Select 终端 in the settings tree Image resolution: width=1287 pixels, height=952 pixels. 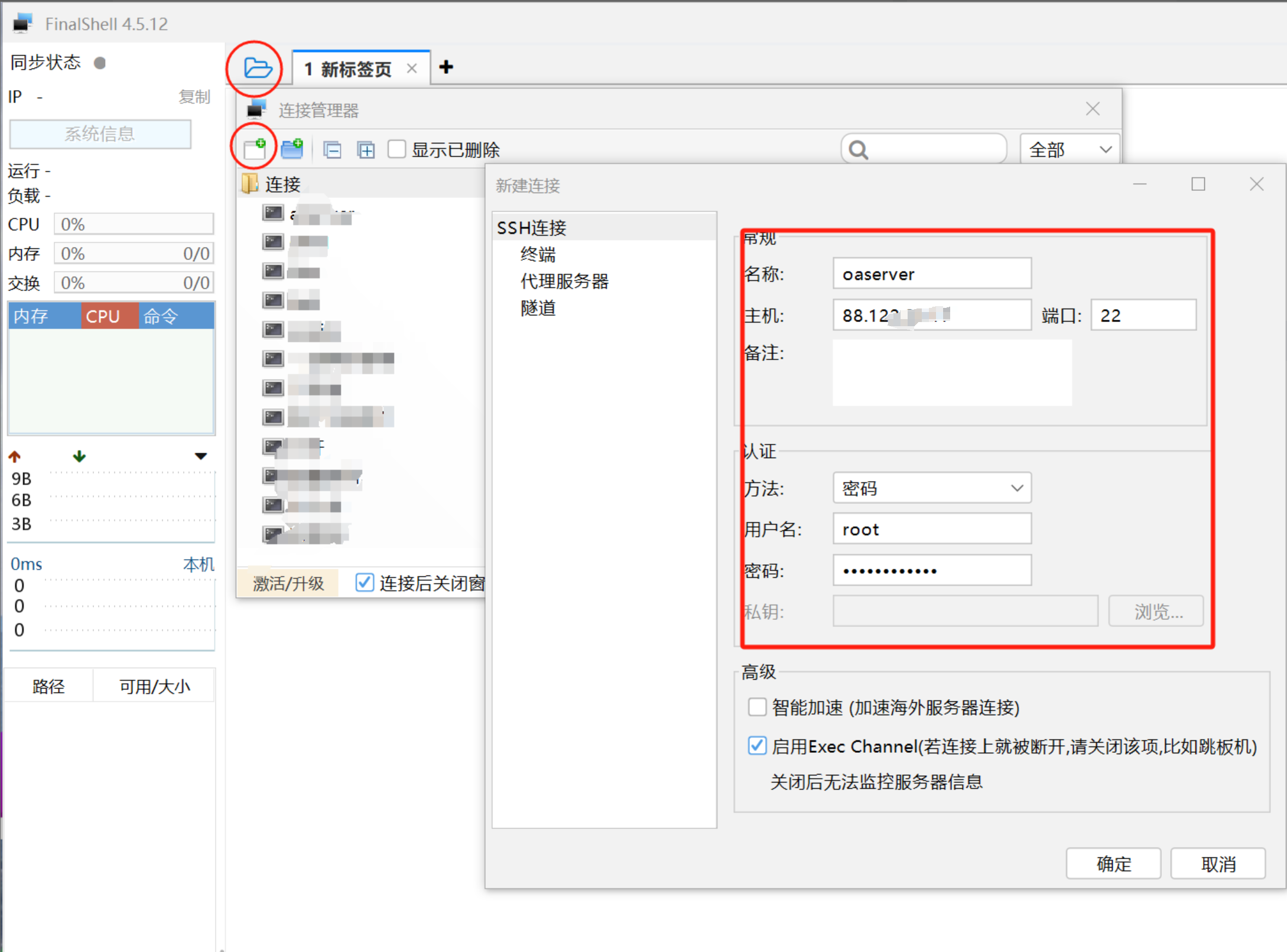click(x=538, y=254)
